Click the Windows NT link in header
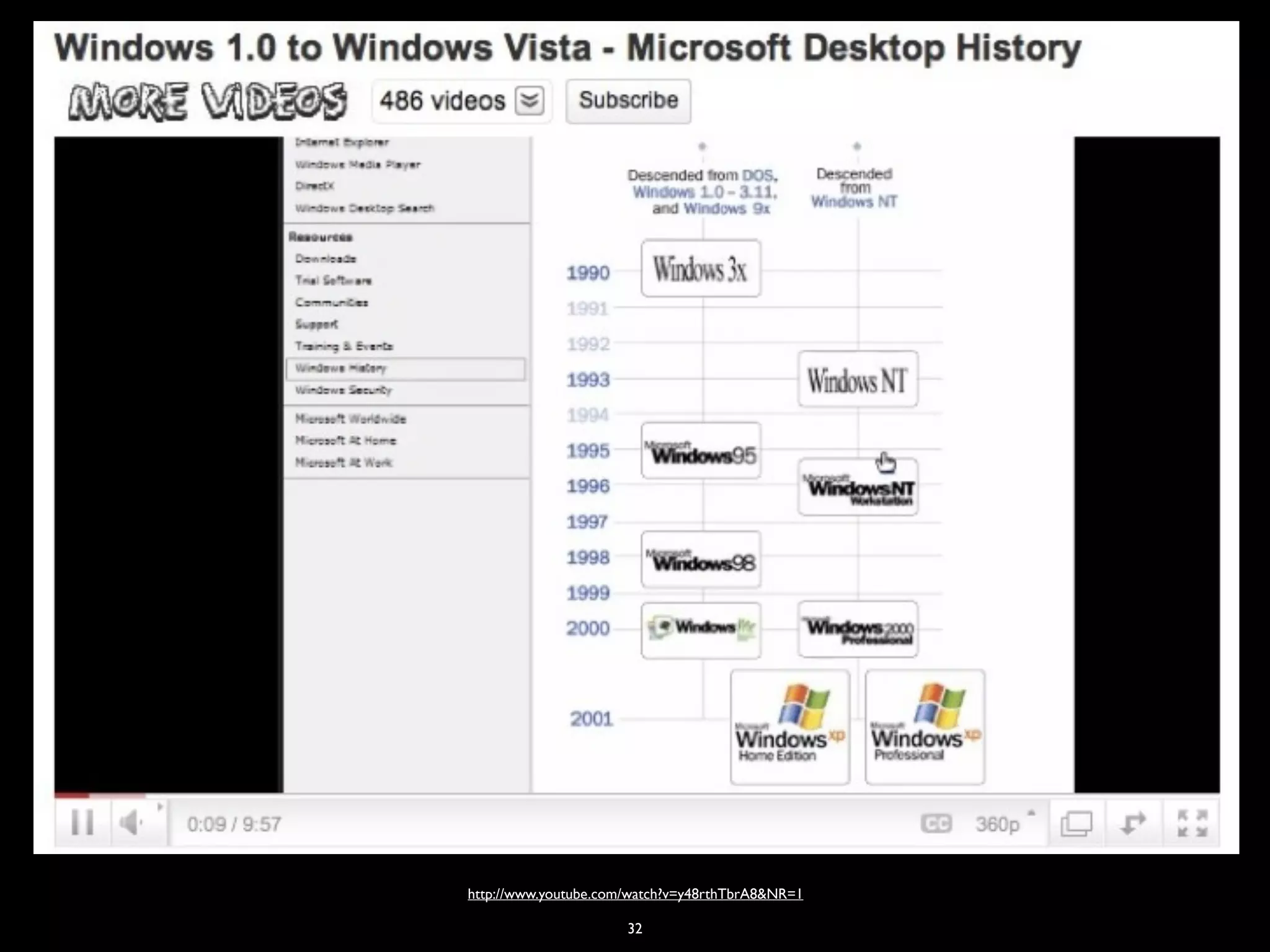The width and height of the screenshot is (1270, 952). pyautogui.click(x=854, y=201)
